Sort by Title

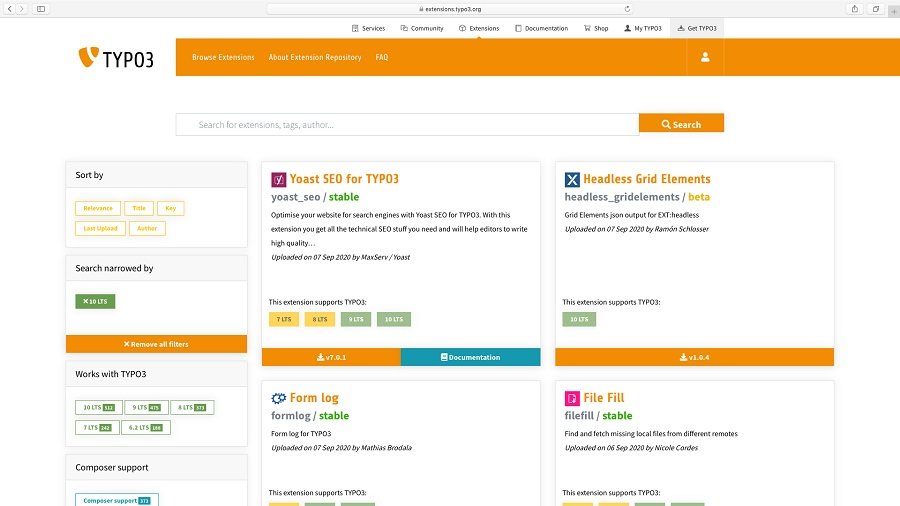(139, 208)
